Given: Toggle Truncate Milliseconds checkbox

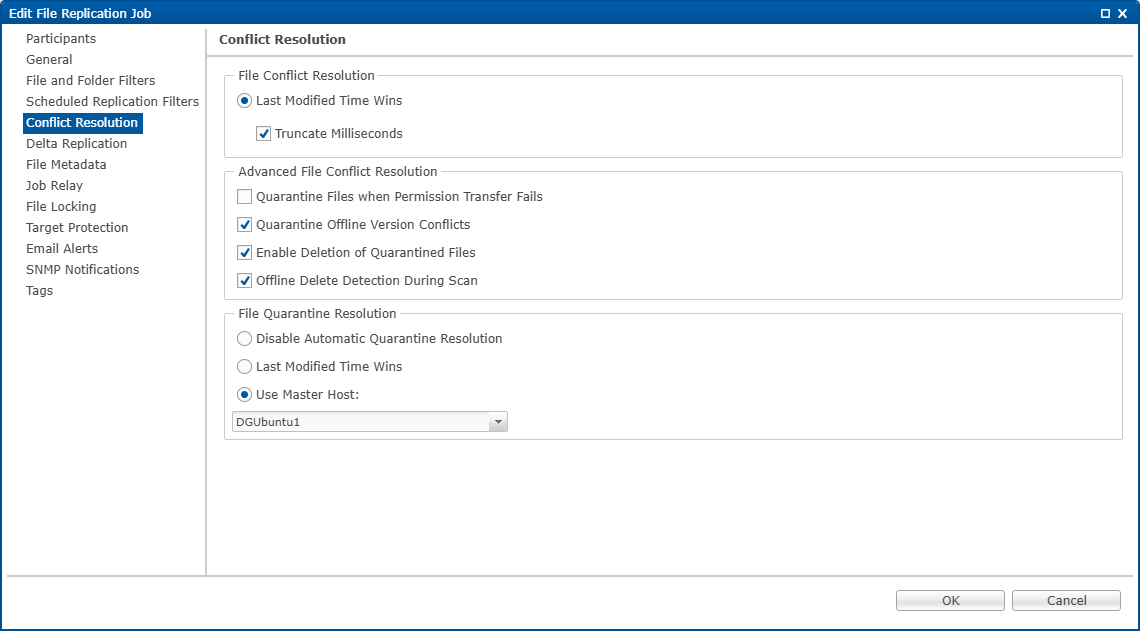Looking at the screenshot, I should click(x=264, y=133).
